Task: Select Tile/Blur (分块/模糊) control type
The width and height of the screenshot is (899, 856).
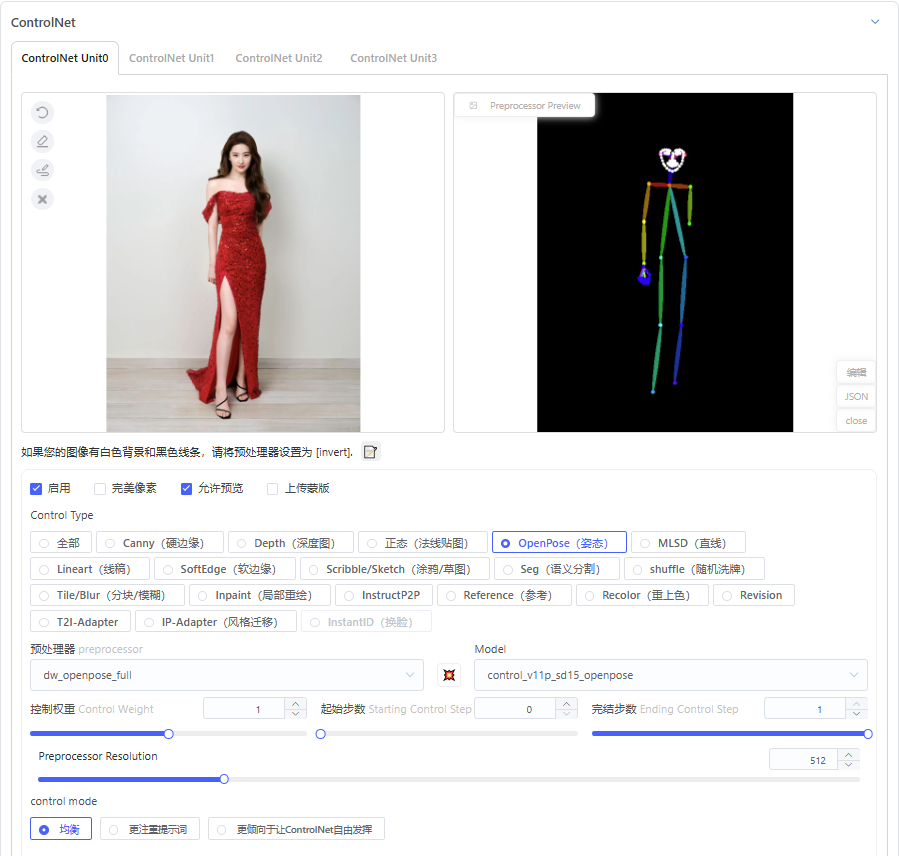Action: pyautogui.click(x=107, y=595)
